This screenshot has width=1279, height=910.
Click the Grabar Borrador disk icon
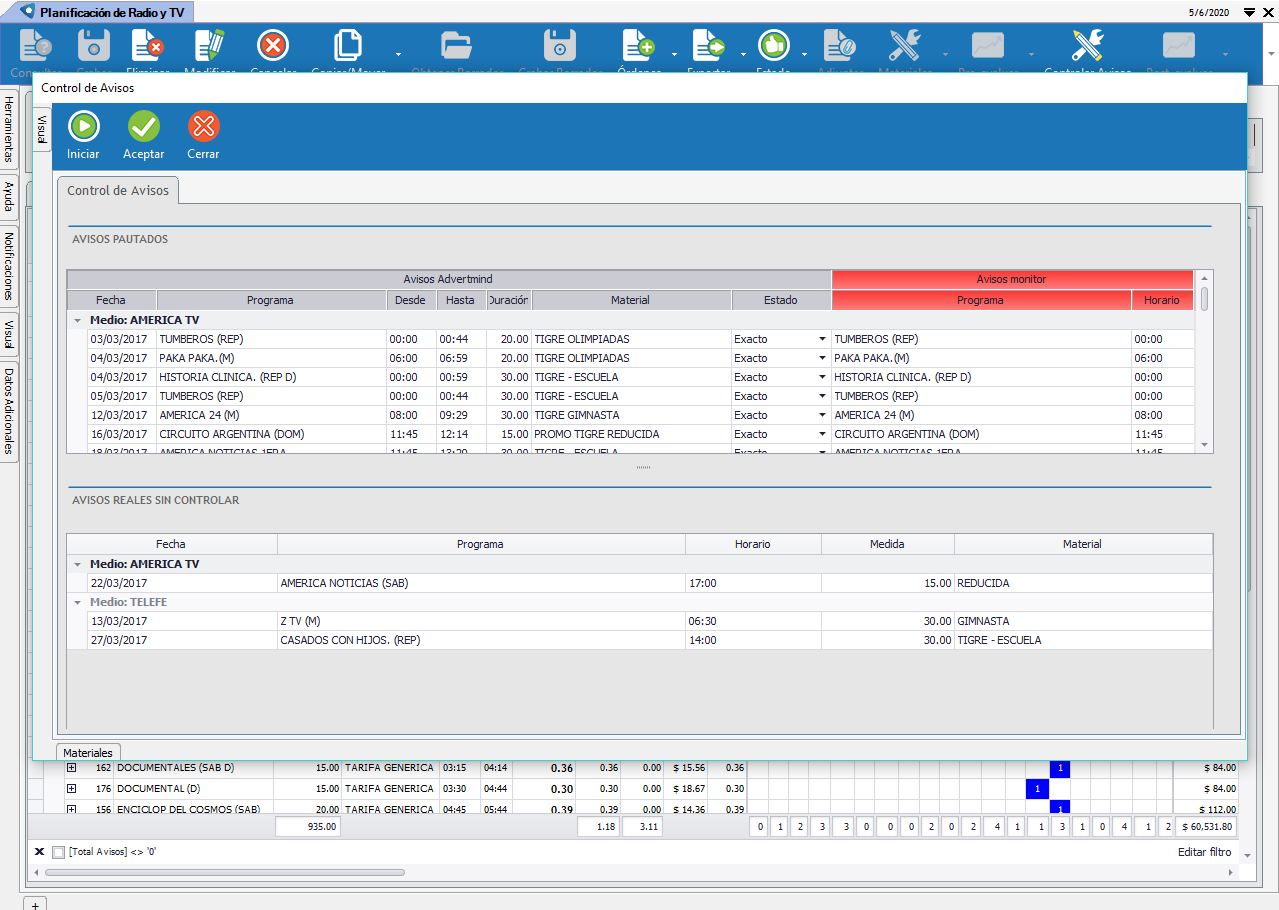point(559,46)
